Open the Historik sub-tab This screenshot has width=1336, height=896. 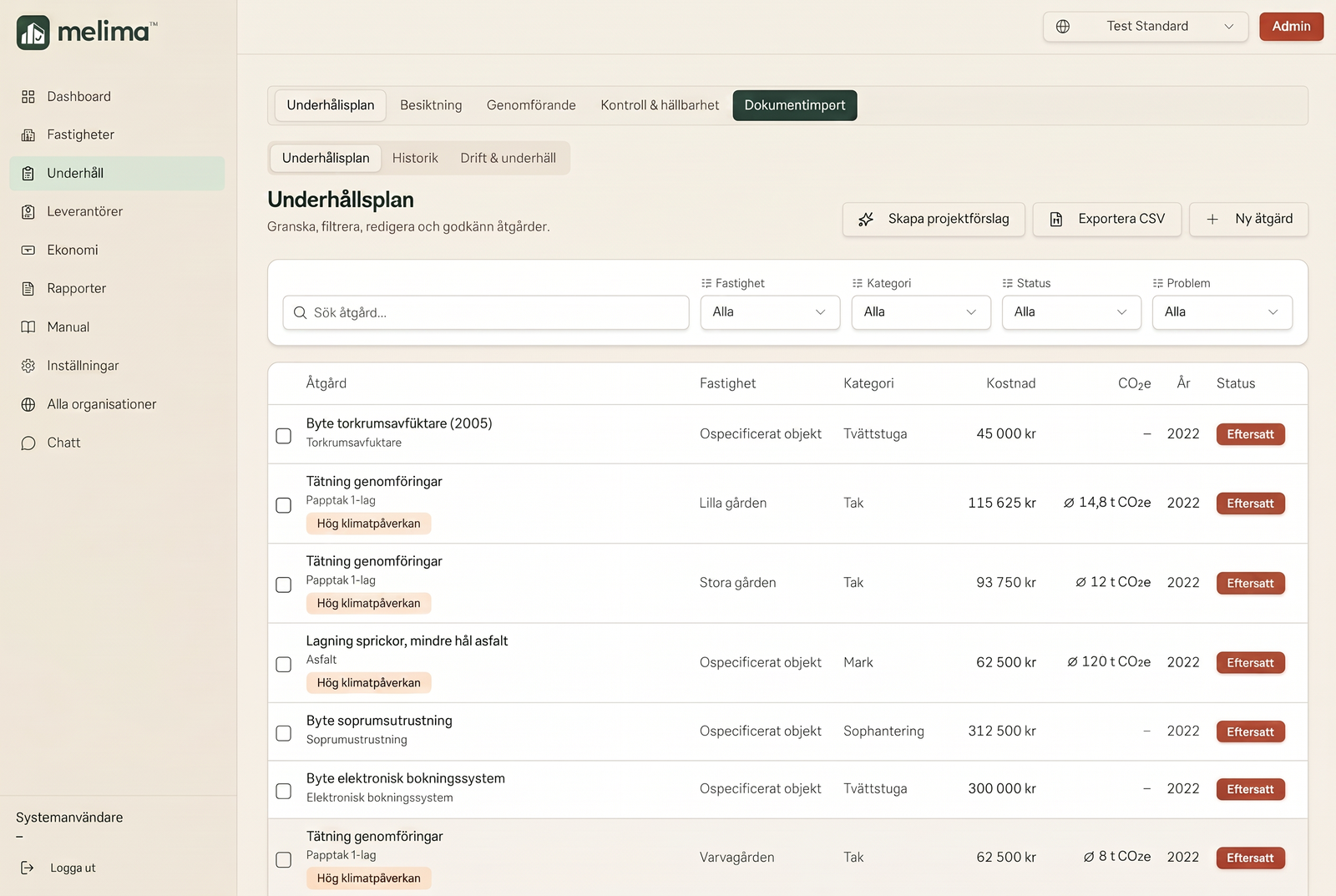click(x=415, y=159)
